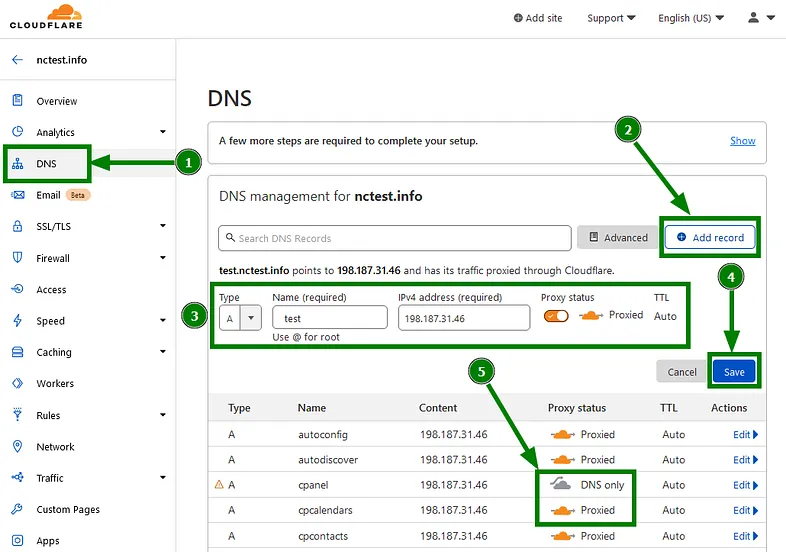Screen dimensions: 786x552
Task: Click the Custom Pages wrench icon
Action: click(18, 509)
